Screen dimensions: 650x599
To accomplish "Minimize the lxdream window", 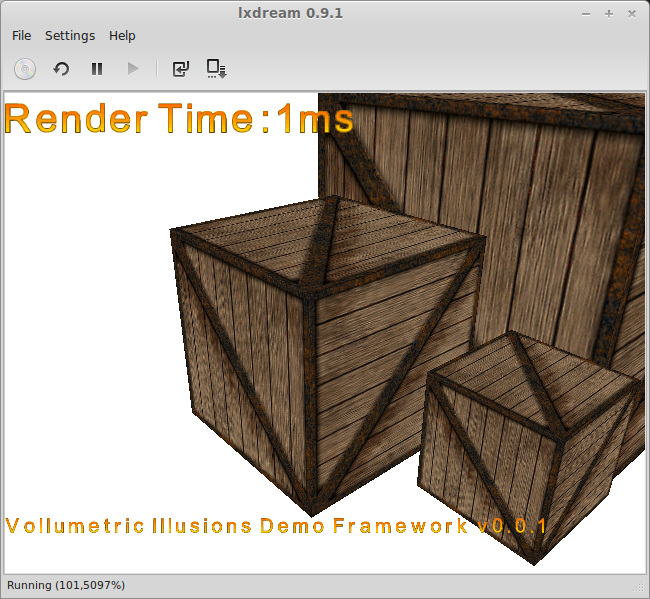I will pyautogui.click(x=587, y=13).
